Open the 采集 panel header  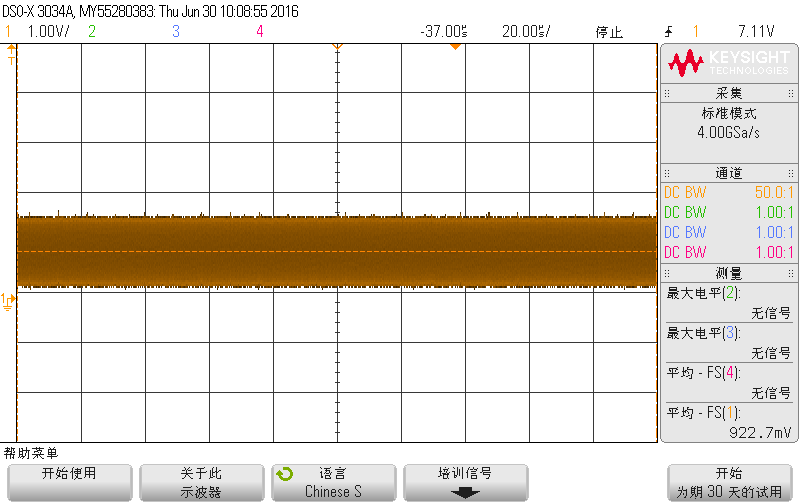point(729,93)
